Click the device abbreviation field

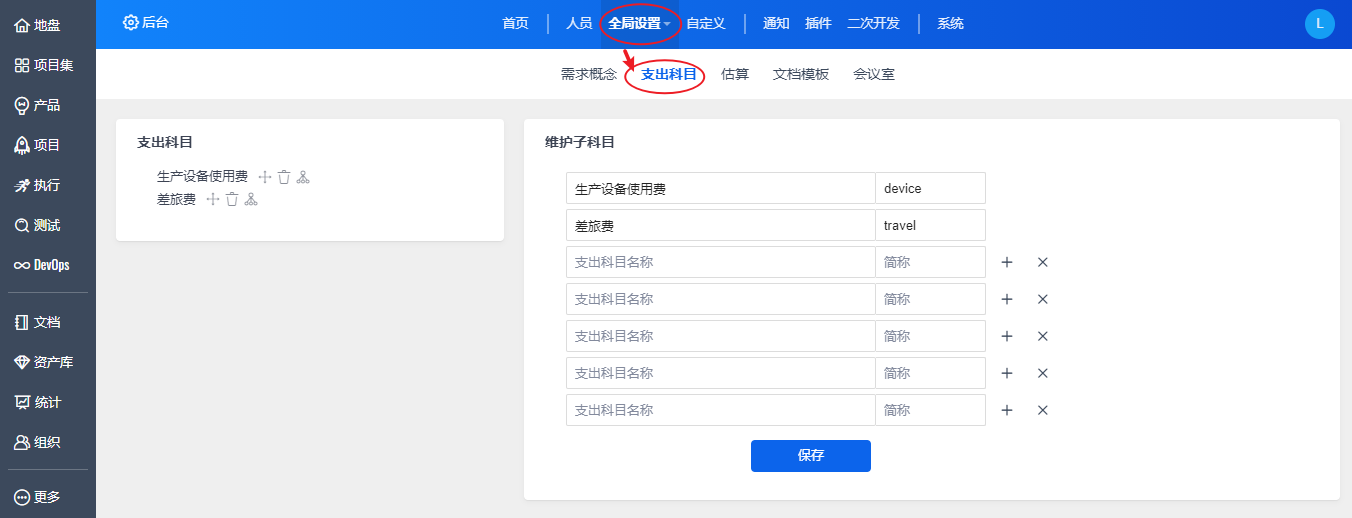click(930, 188)
